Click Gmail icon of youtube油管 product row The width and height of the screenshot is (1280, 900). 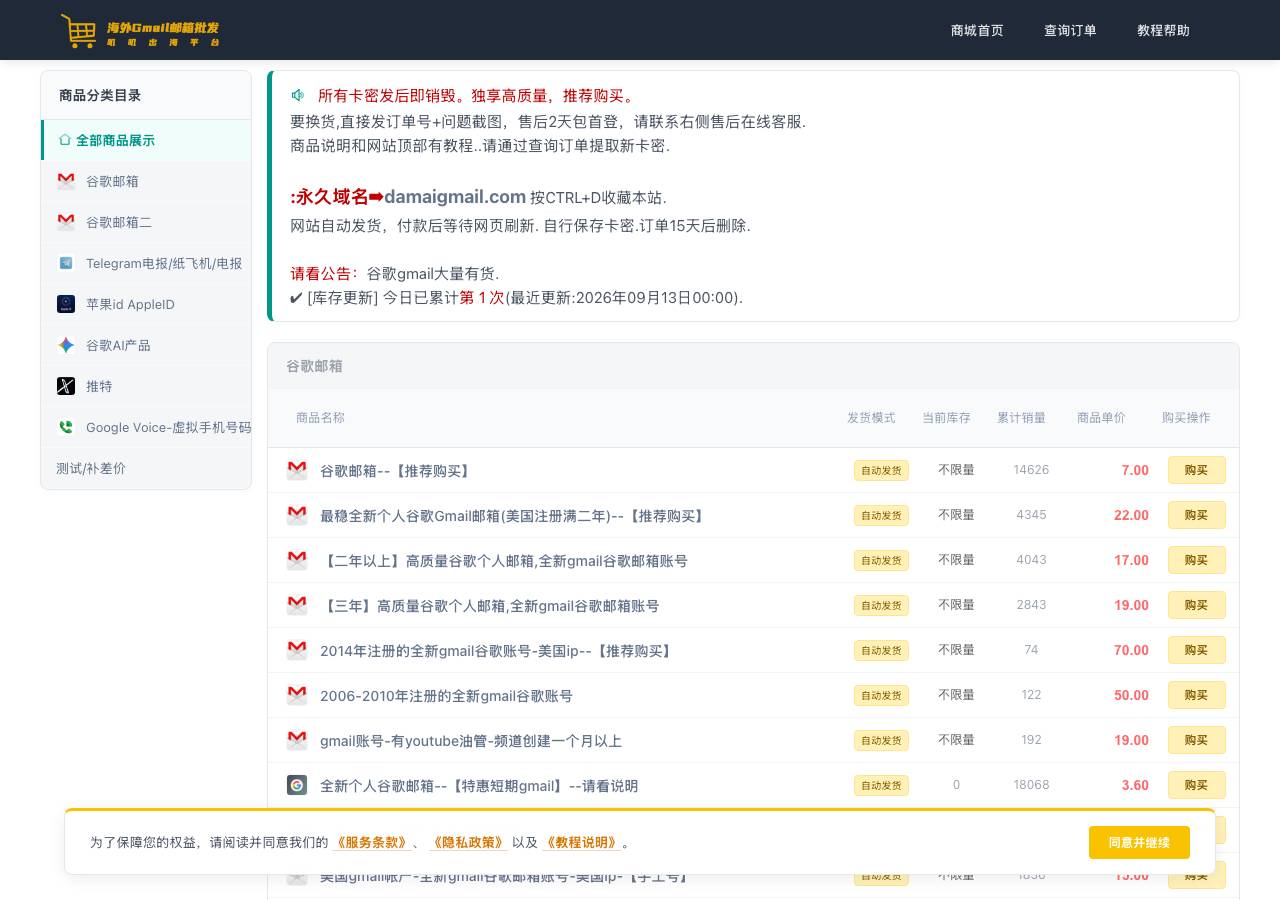coord(297,740)
